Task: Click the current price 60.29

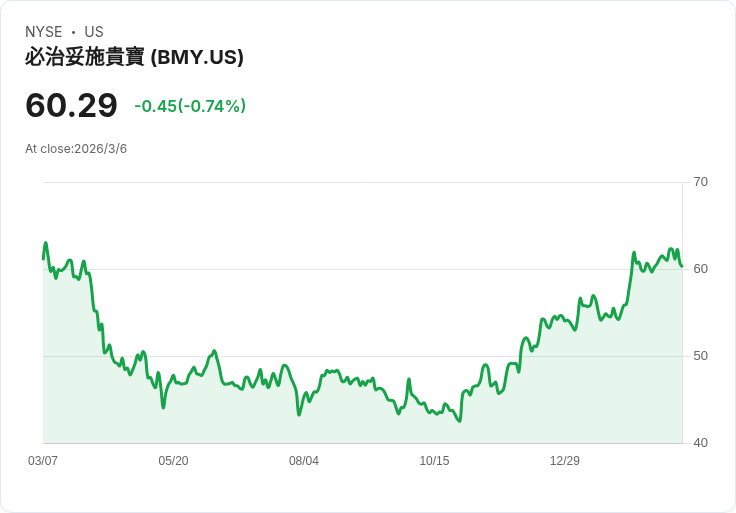Action: point(71,105)
